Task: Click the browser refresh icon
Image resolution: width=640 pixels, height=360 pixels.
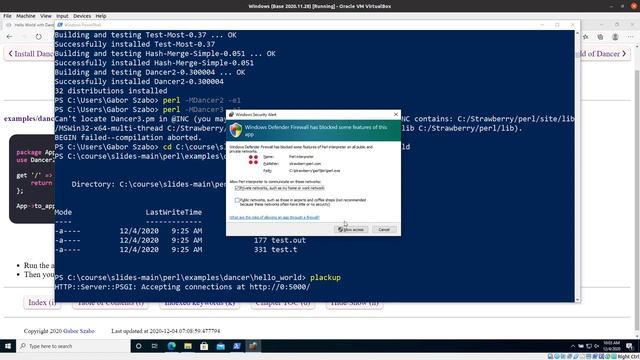Action: click(x=38, y=37)
